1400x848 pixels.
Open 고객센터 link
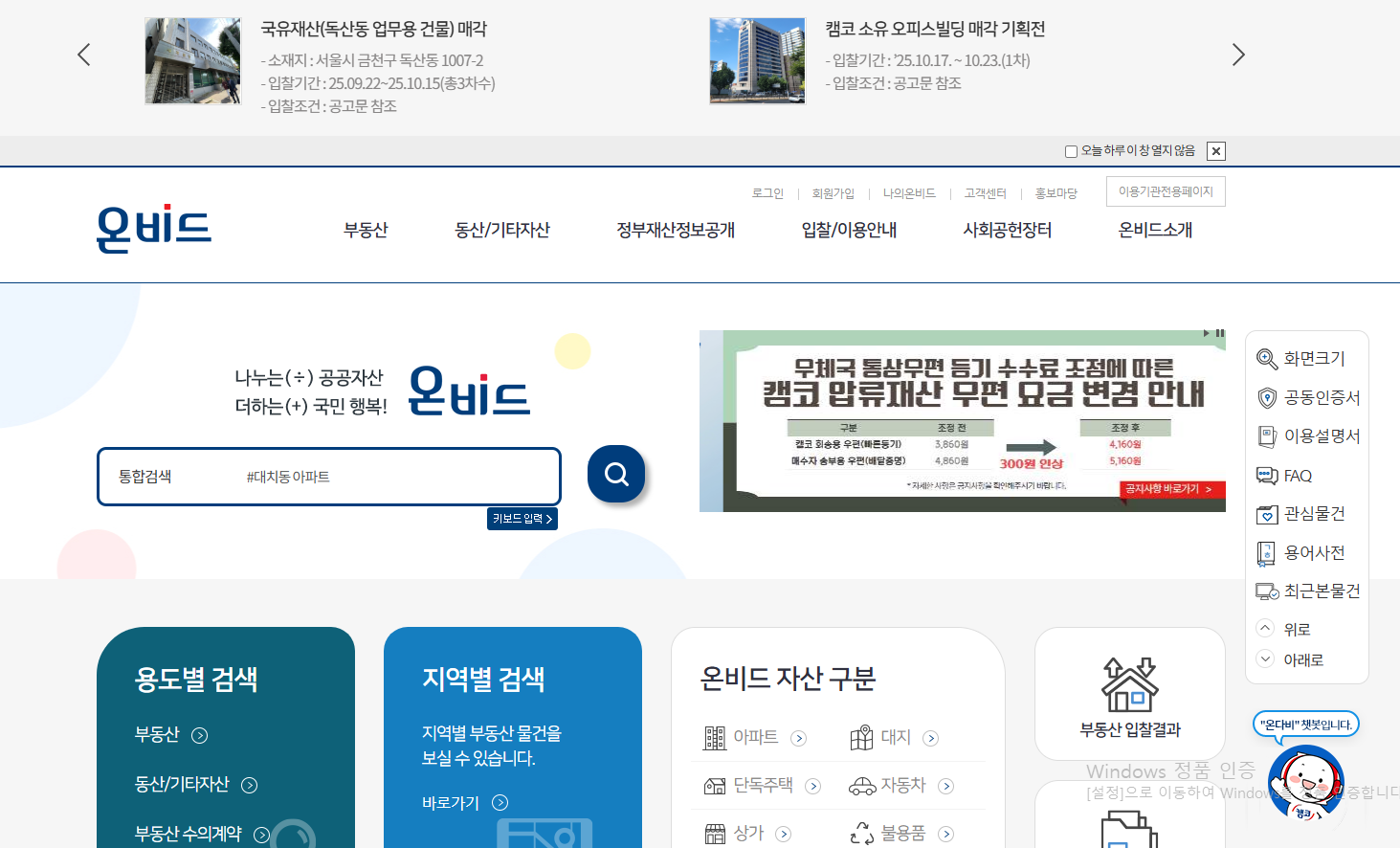pyautogui.click(x=986, y=193)
